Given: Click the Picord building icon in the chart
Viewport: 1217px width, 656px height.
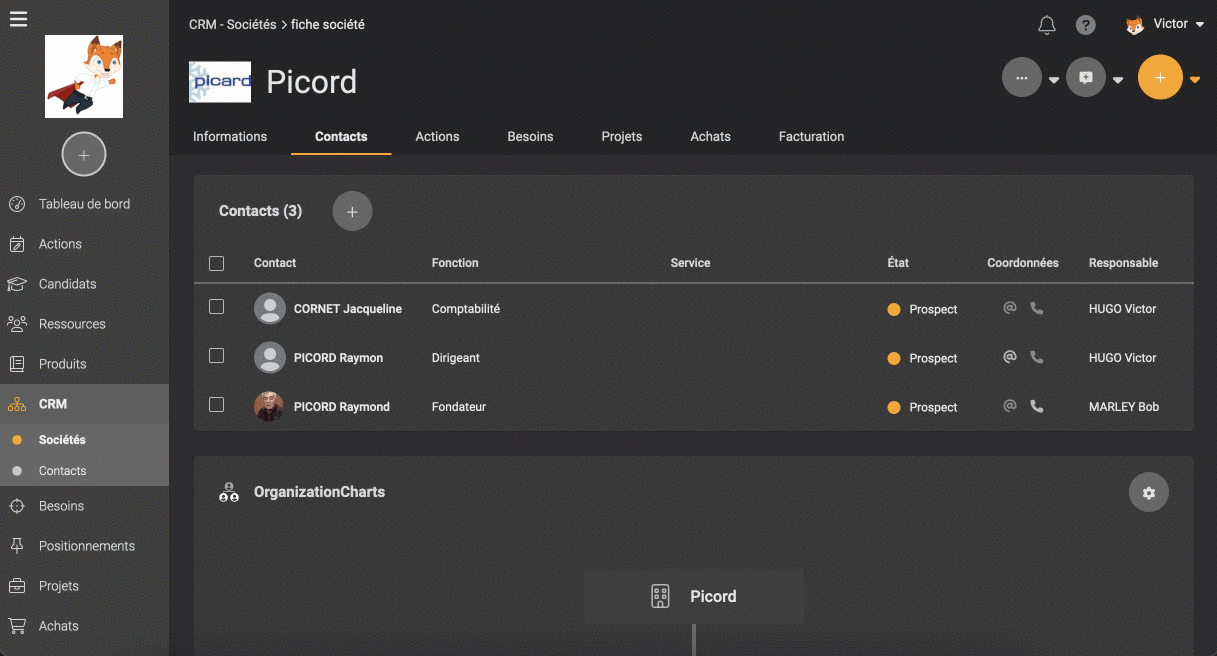Looking at the screenshot, I should (660, 597).
